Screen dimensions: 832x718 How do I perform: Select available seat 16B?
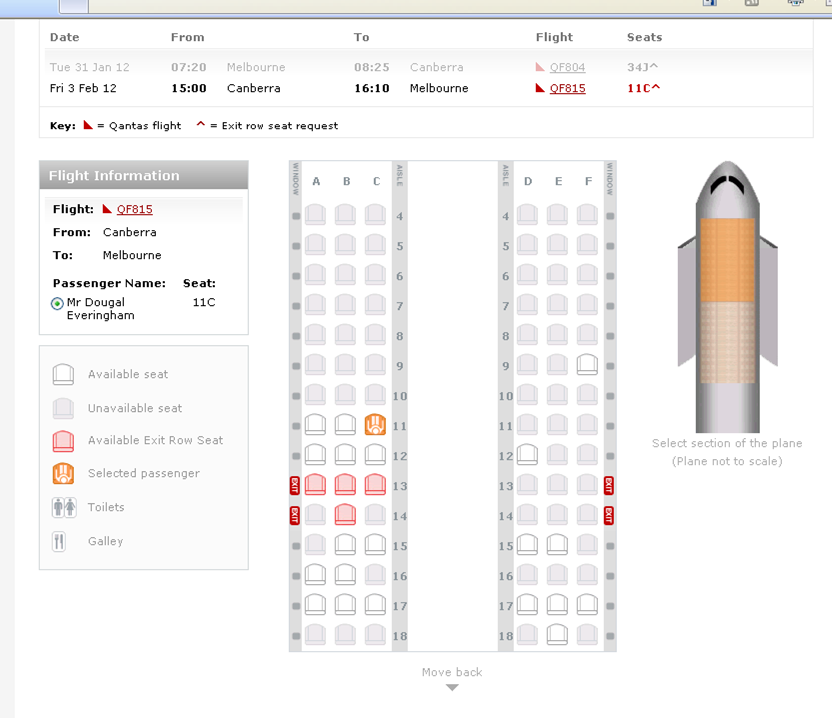pyautogui.click(x=345, y=575)
